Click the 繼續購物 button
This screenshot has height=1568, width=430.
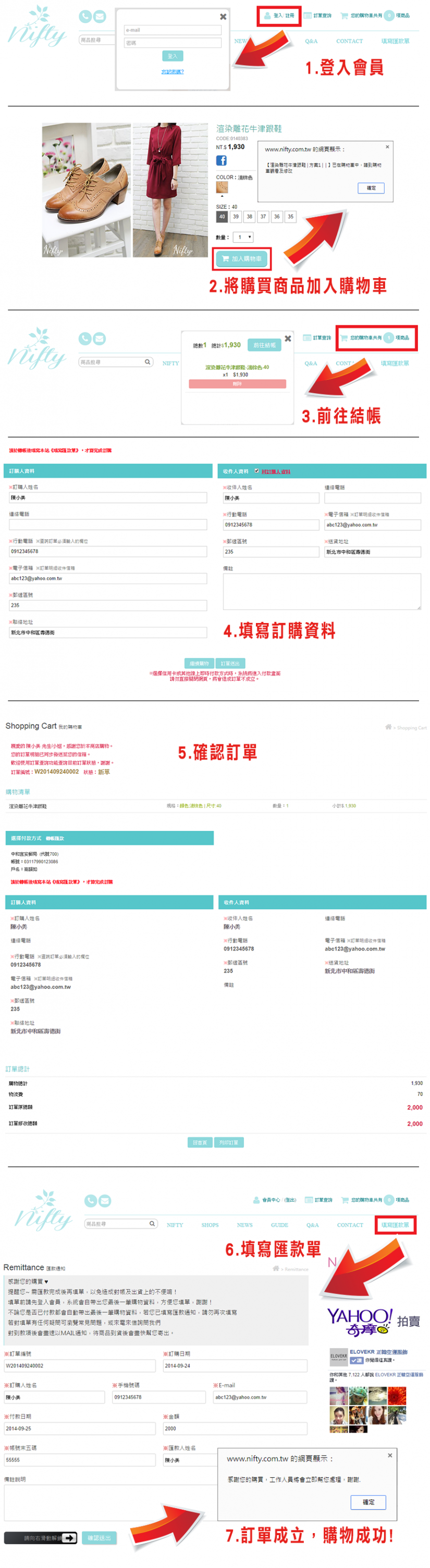[199, 664]
